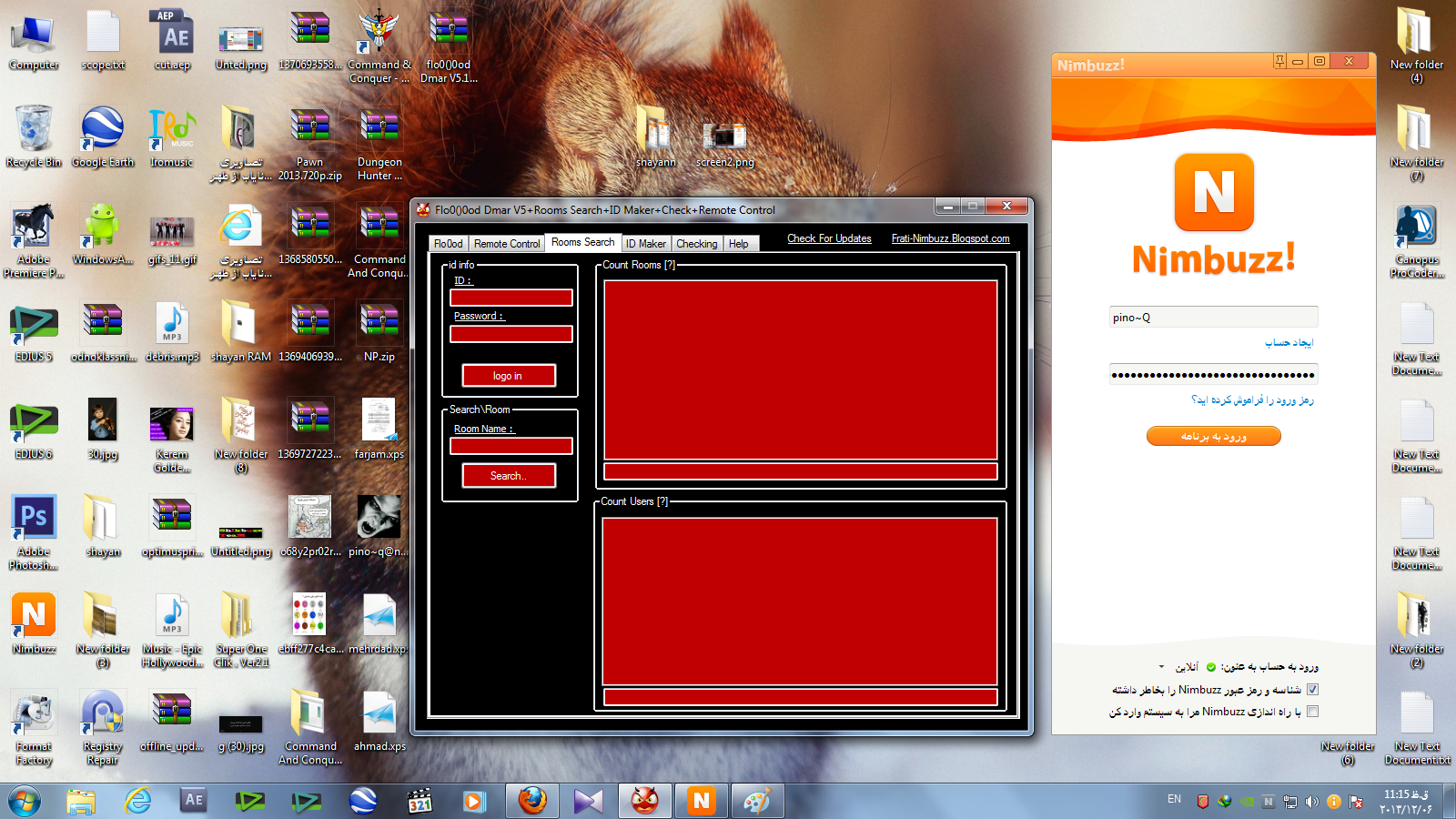Click the Nimbuzz password field
This screenshot has width=1456, height=819.
click(x=1213, y=374)
